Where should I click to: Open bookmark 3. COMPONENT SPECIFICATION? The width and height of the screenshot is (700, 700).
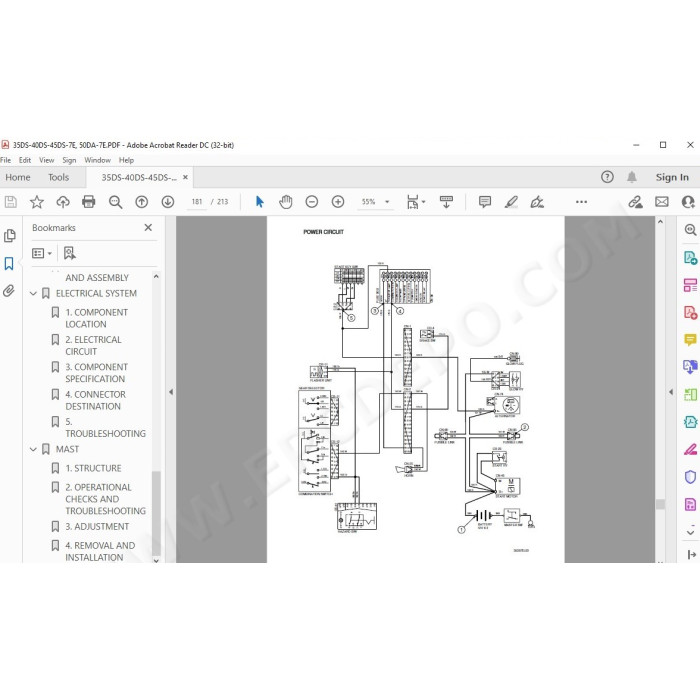click(x=96, y=373)
